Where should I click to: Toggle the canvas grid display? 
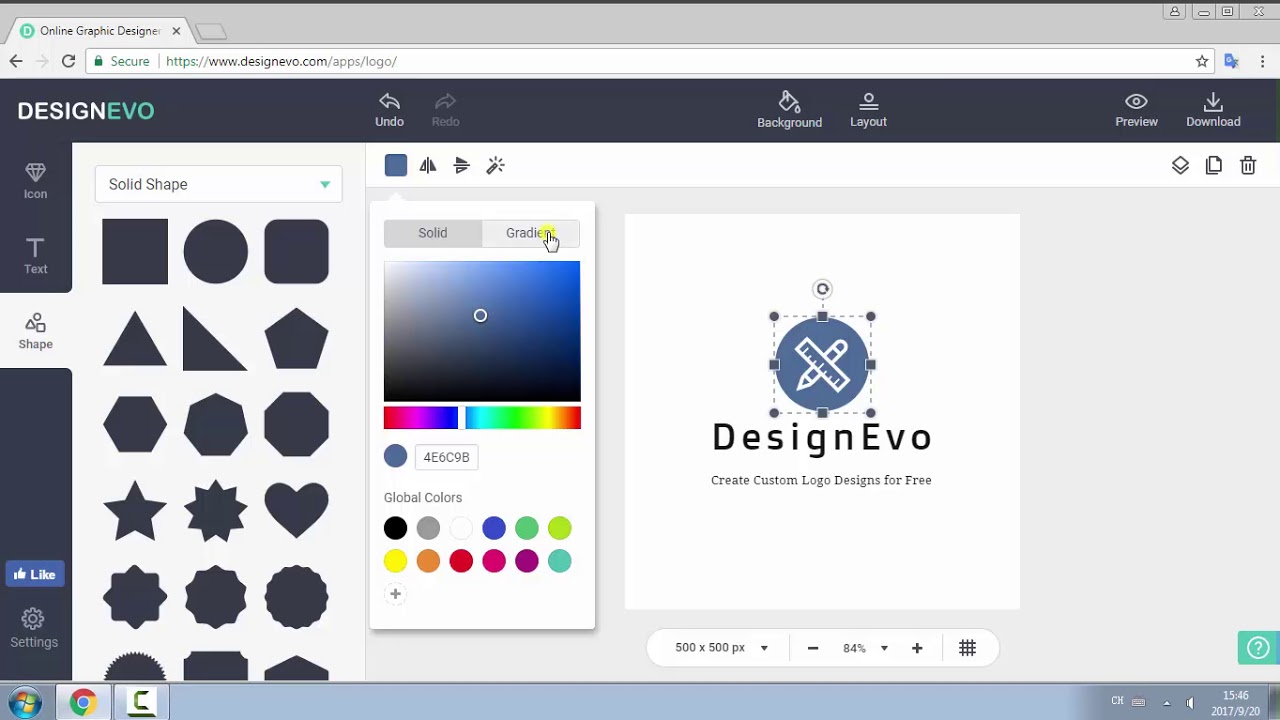click(967, 648)
